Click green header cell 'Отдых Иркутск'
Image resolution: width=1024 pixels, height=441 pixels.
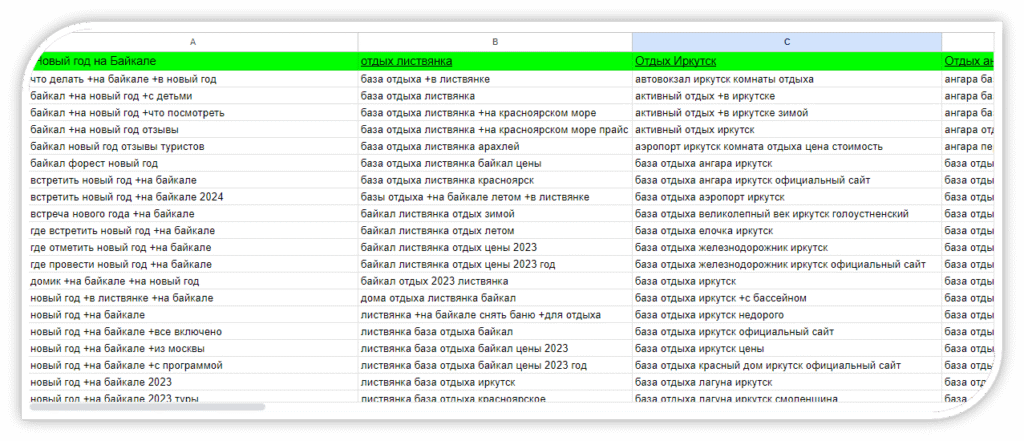click(786, 61)
